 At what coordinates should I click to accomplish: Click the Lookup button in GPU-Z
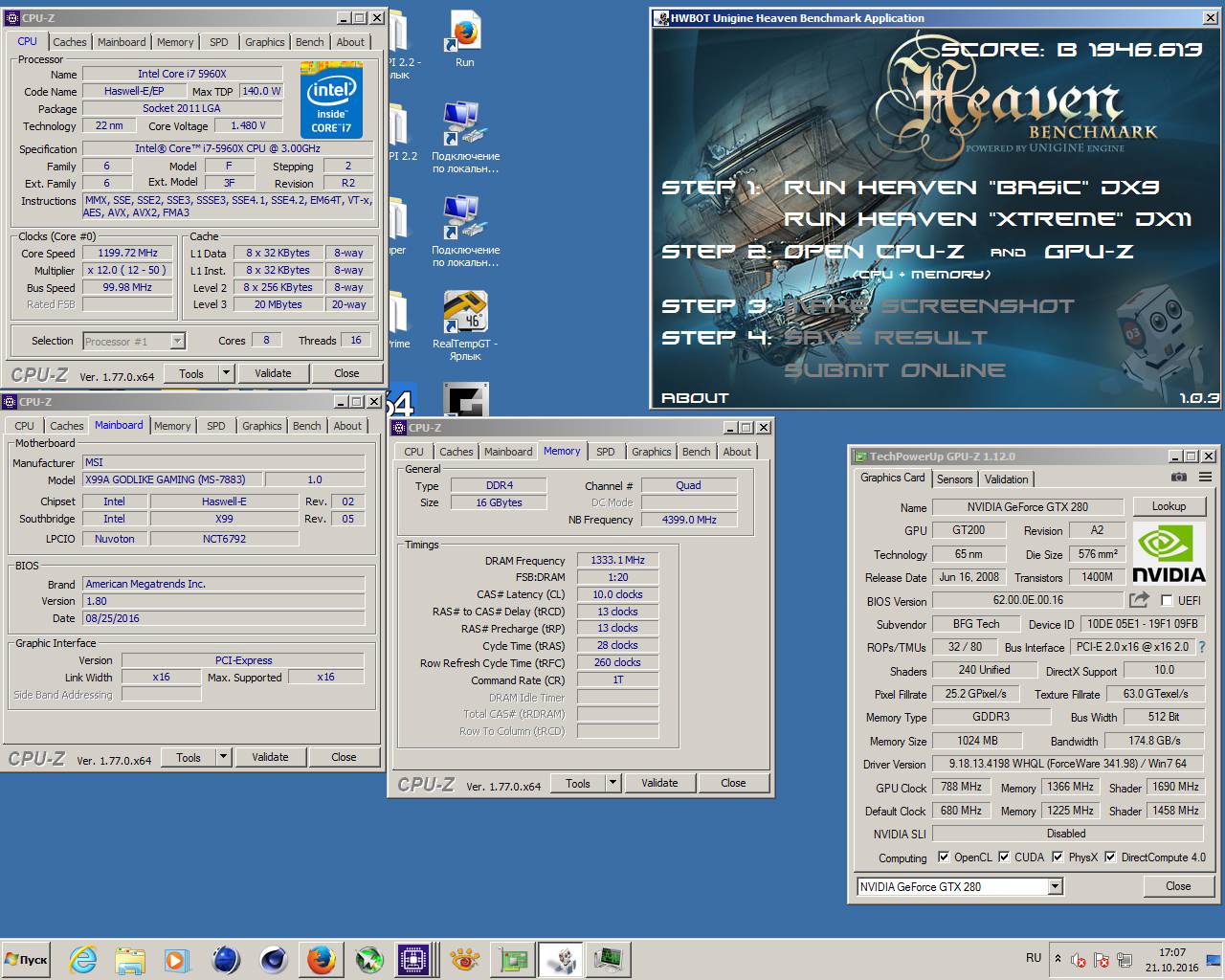(x=1169, y=506)
